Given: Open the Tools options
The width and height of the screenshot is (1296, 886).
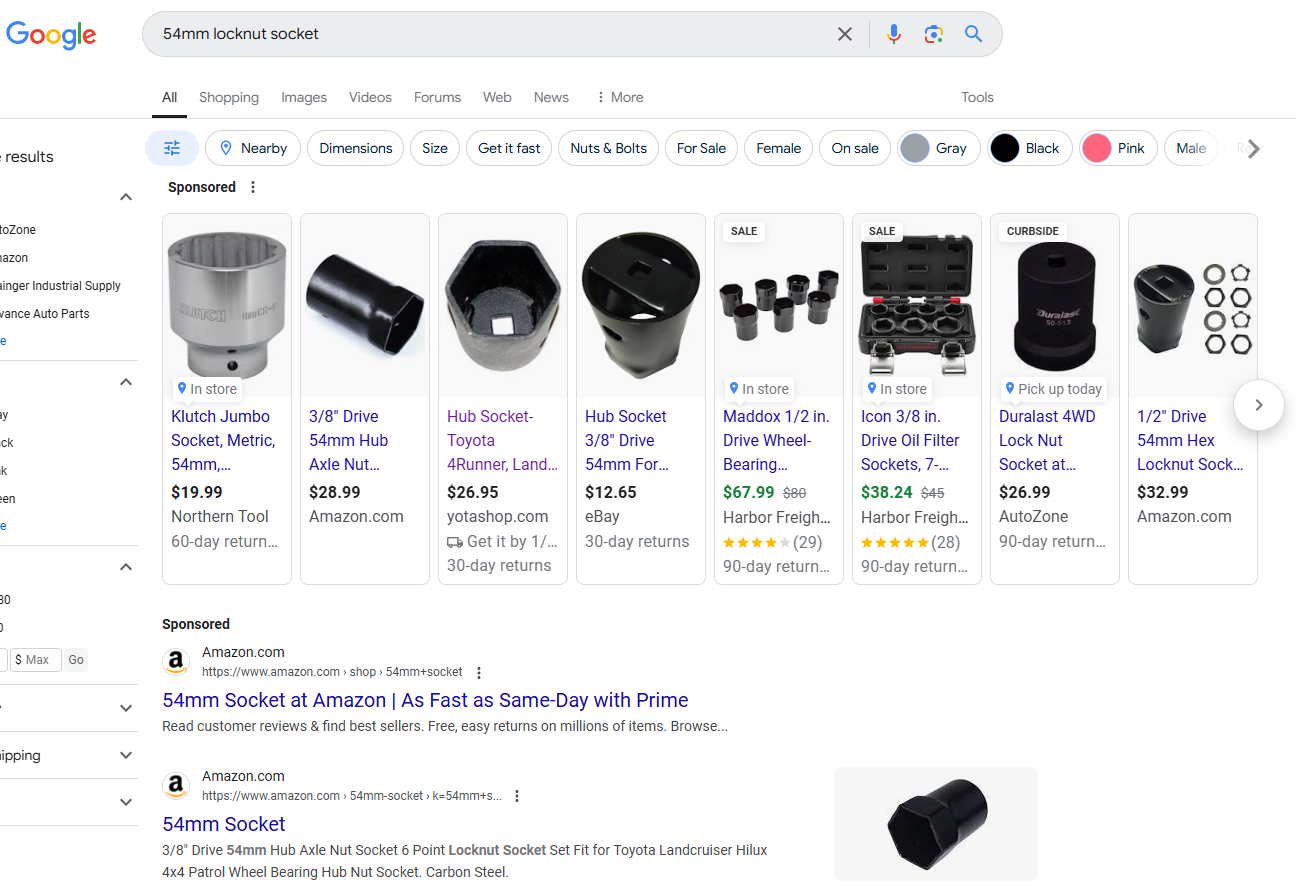Looking at the screenshot, I should point(977,97).
